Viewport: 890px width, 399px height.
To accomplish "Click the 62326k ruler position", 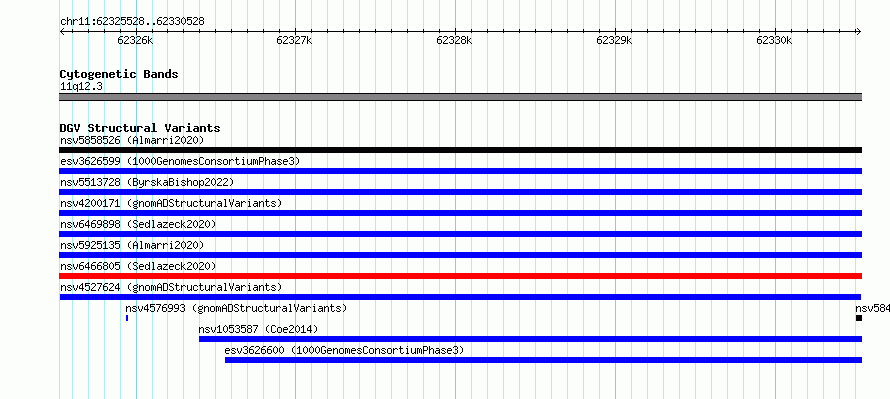I will point(135,40).
